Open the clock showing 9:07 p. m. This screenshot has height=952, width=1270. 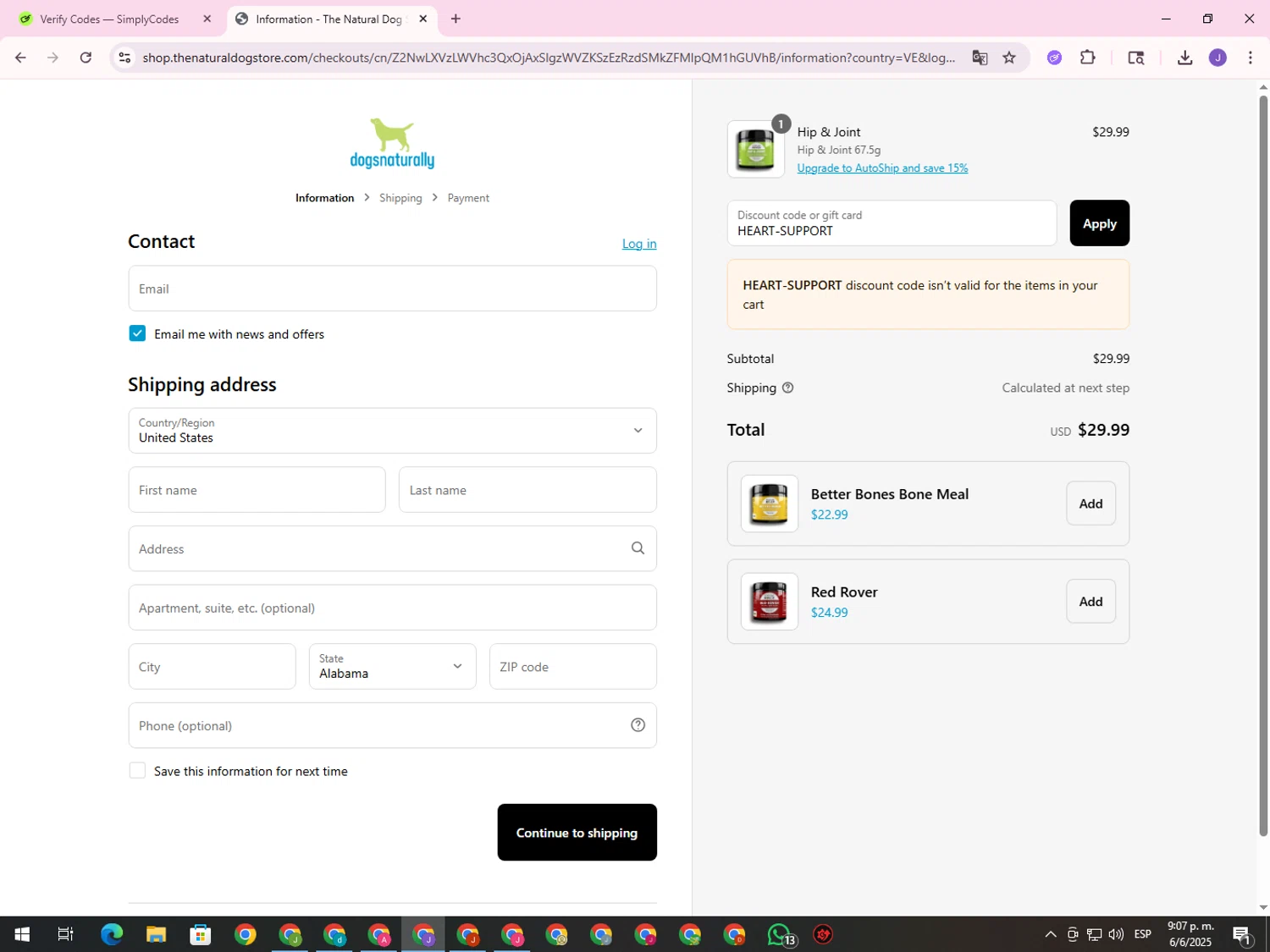click(1190, 934)
